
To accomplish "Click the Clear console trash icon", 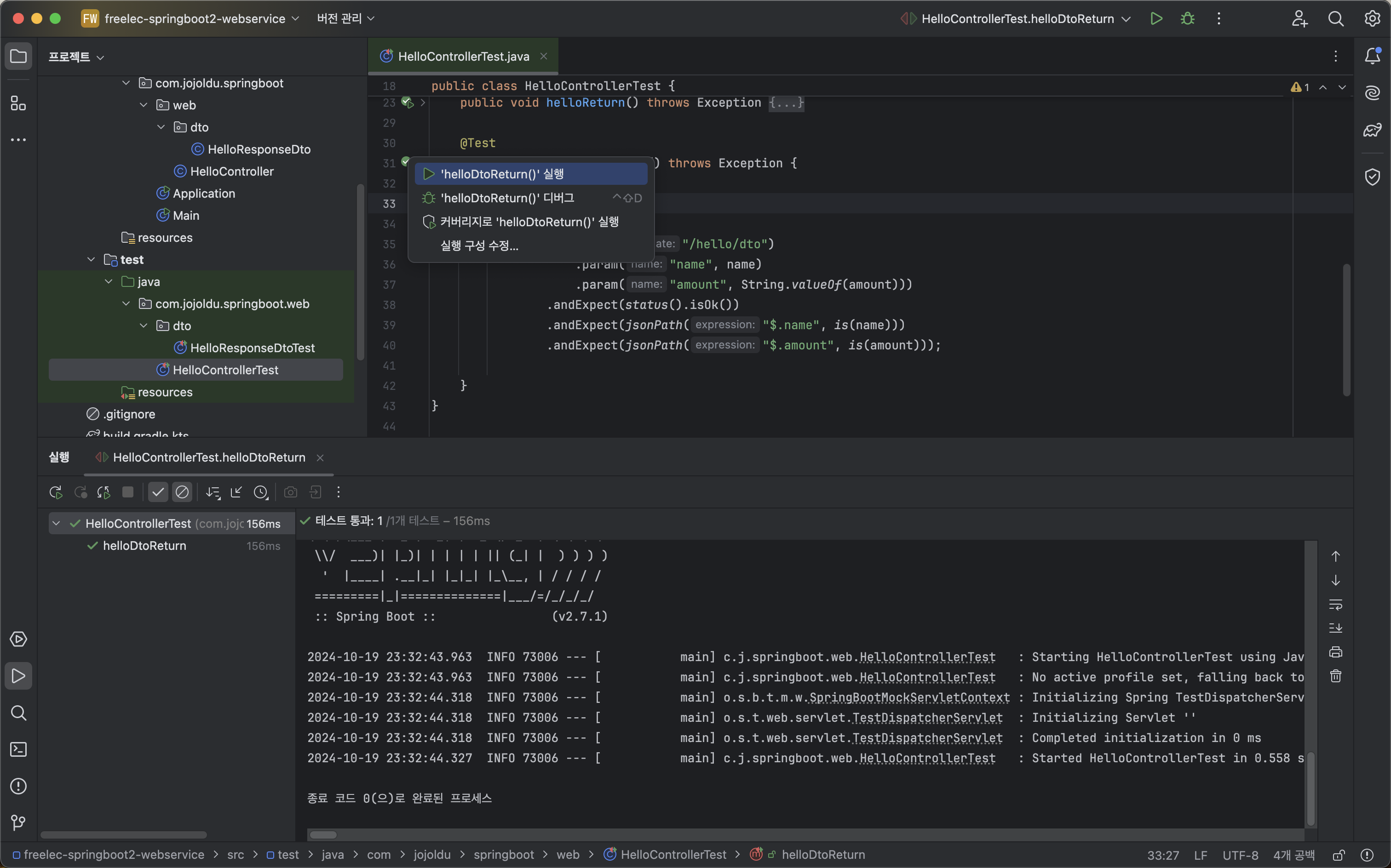I will tap(1335, 676).
